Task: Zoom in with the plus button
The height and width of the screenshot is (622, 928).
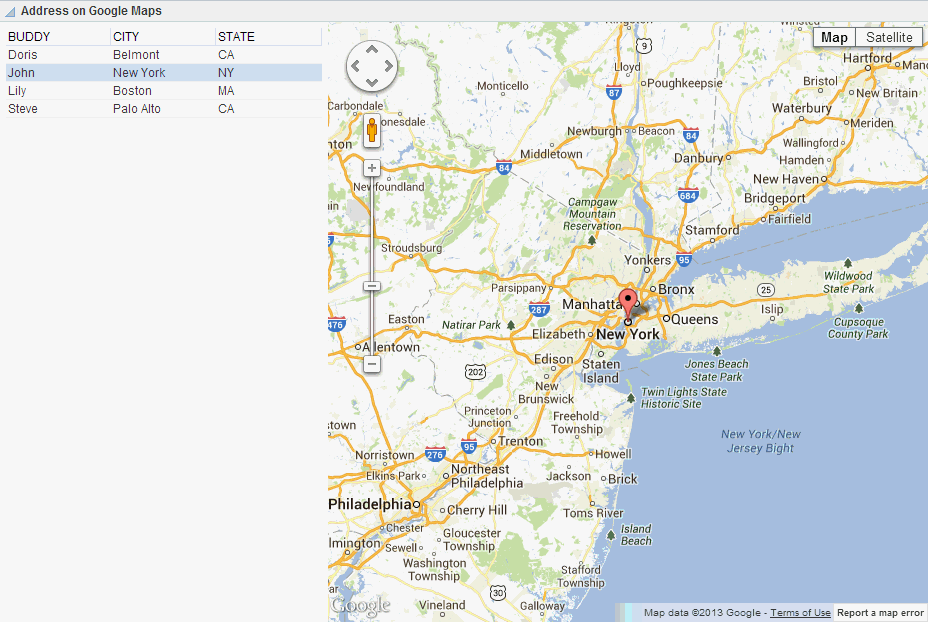Action: (372, 168)
